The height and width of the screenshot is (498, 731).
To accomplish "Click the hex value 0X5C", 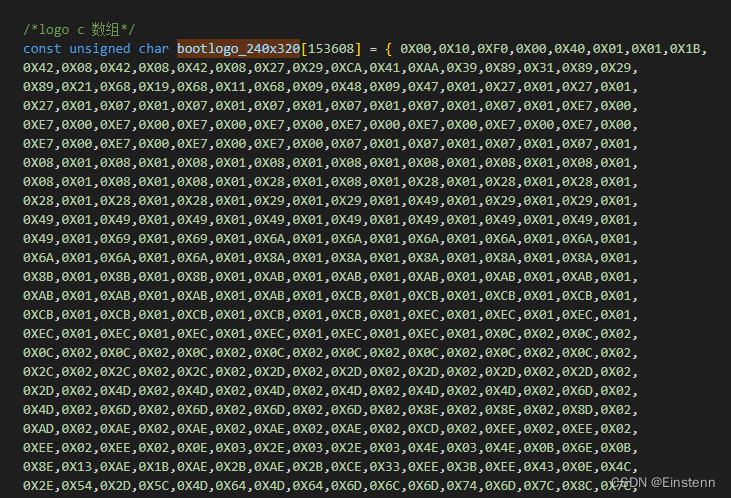I will [x=154, y=486].
